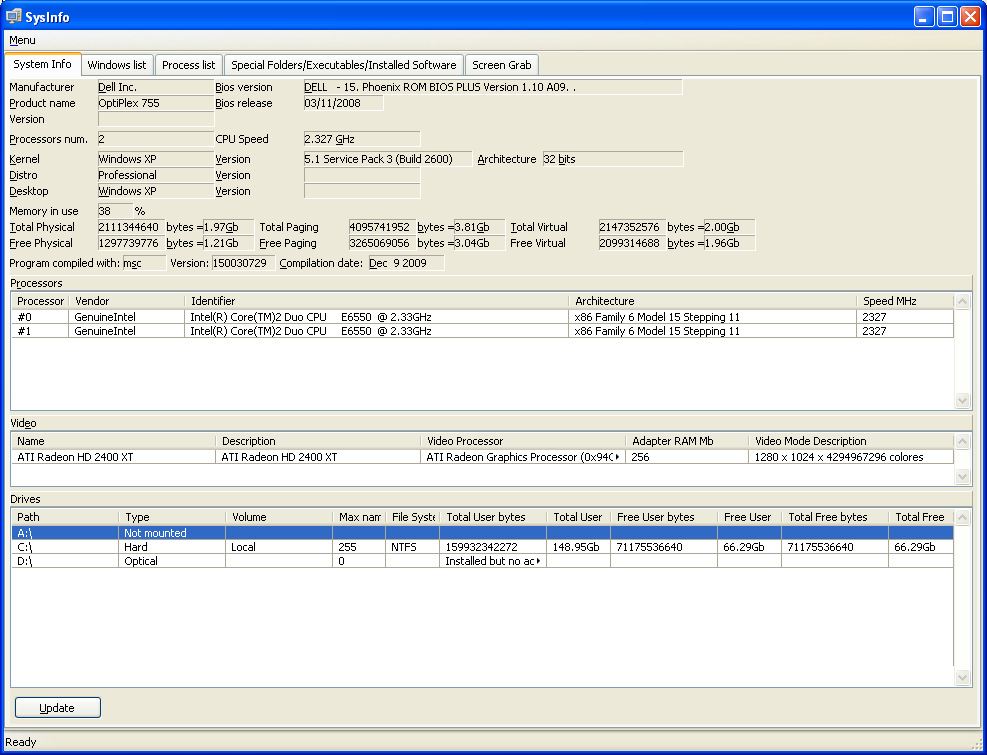Click the Video Processor column header
987x755 pixels.
click(x=522, y=441)
